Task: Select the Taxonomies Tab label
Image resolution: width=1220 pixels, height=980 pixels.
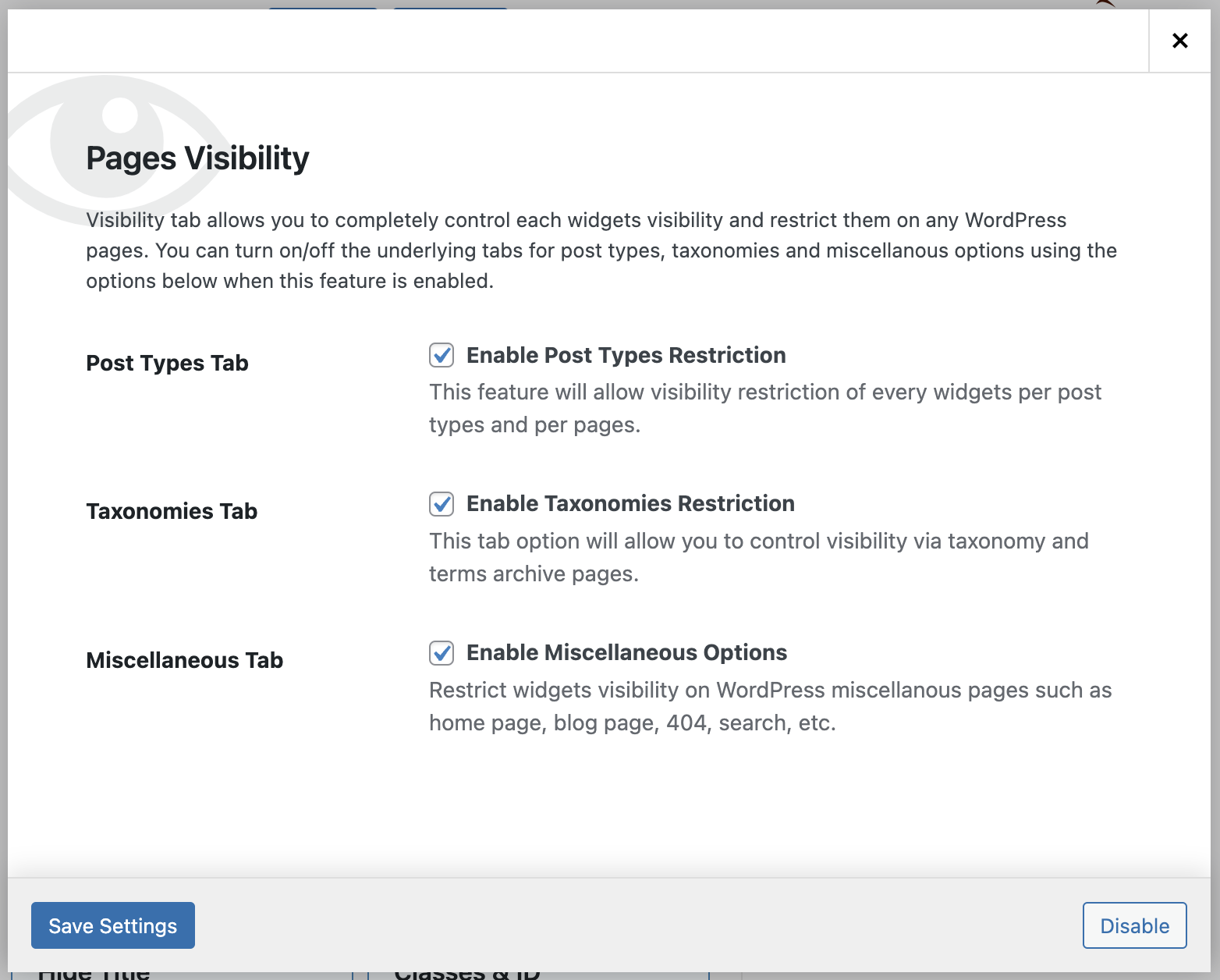Action: [171, 511]
